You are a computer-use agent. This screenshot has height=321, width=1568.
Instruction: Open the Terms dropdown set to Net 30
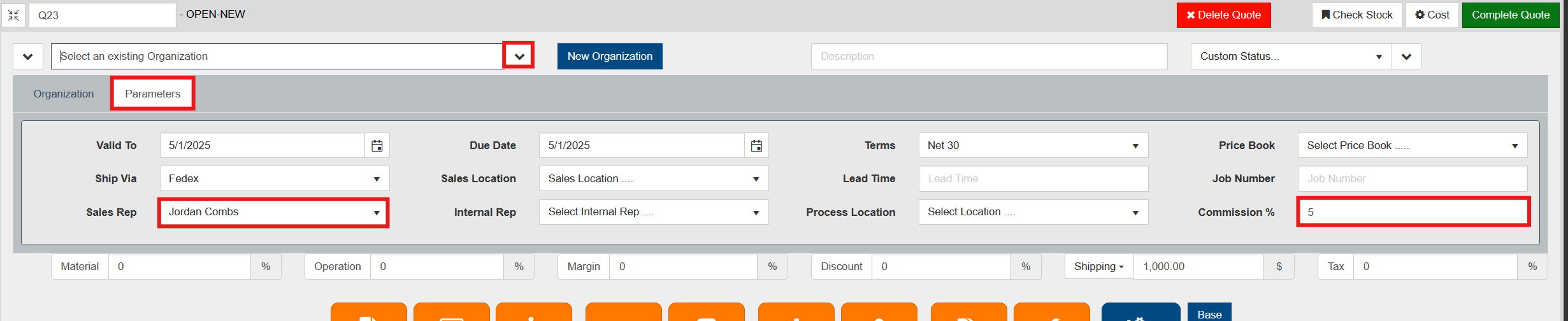1033,146
